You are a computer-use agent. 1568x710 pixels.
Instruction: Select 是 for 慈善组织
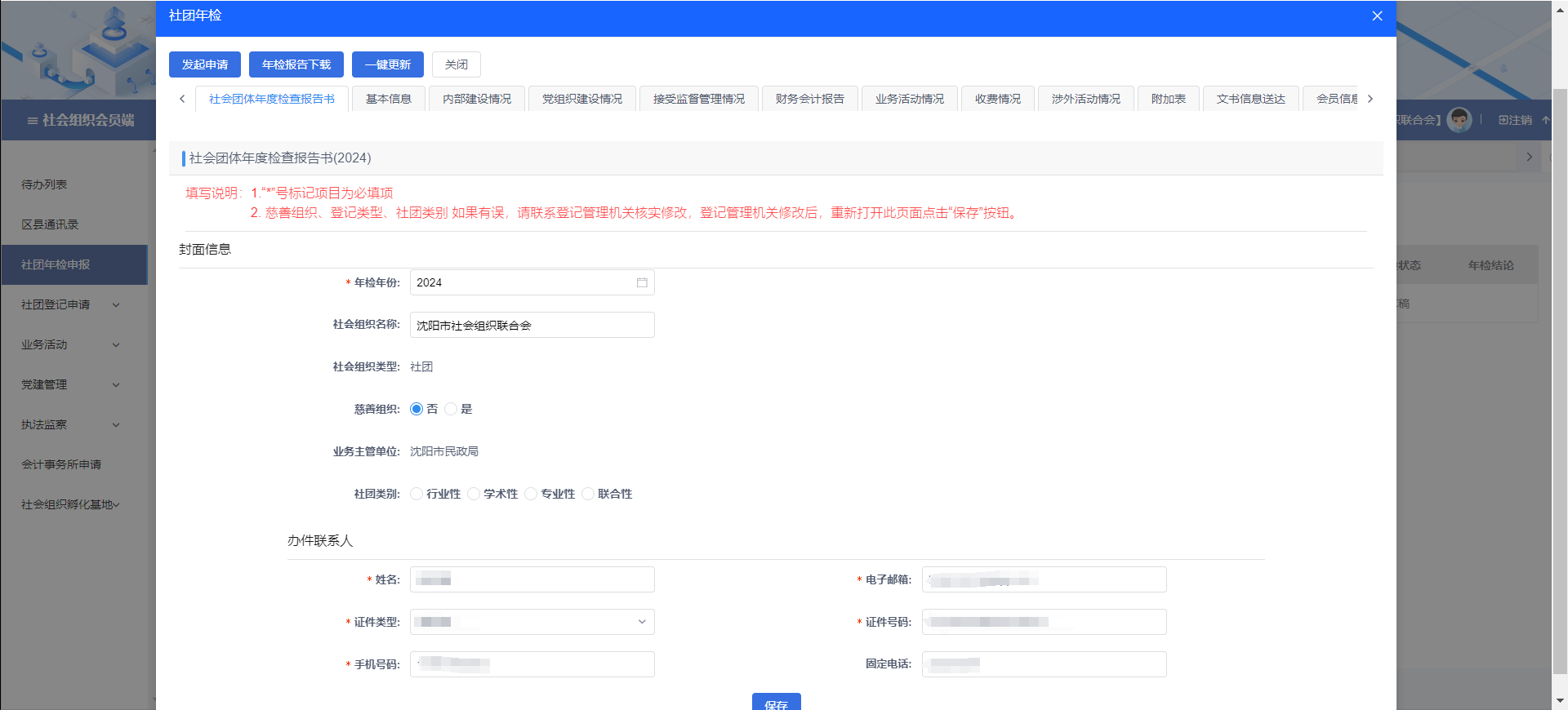451,409
